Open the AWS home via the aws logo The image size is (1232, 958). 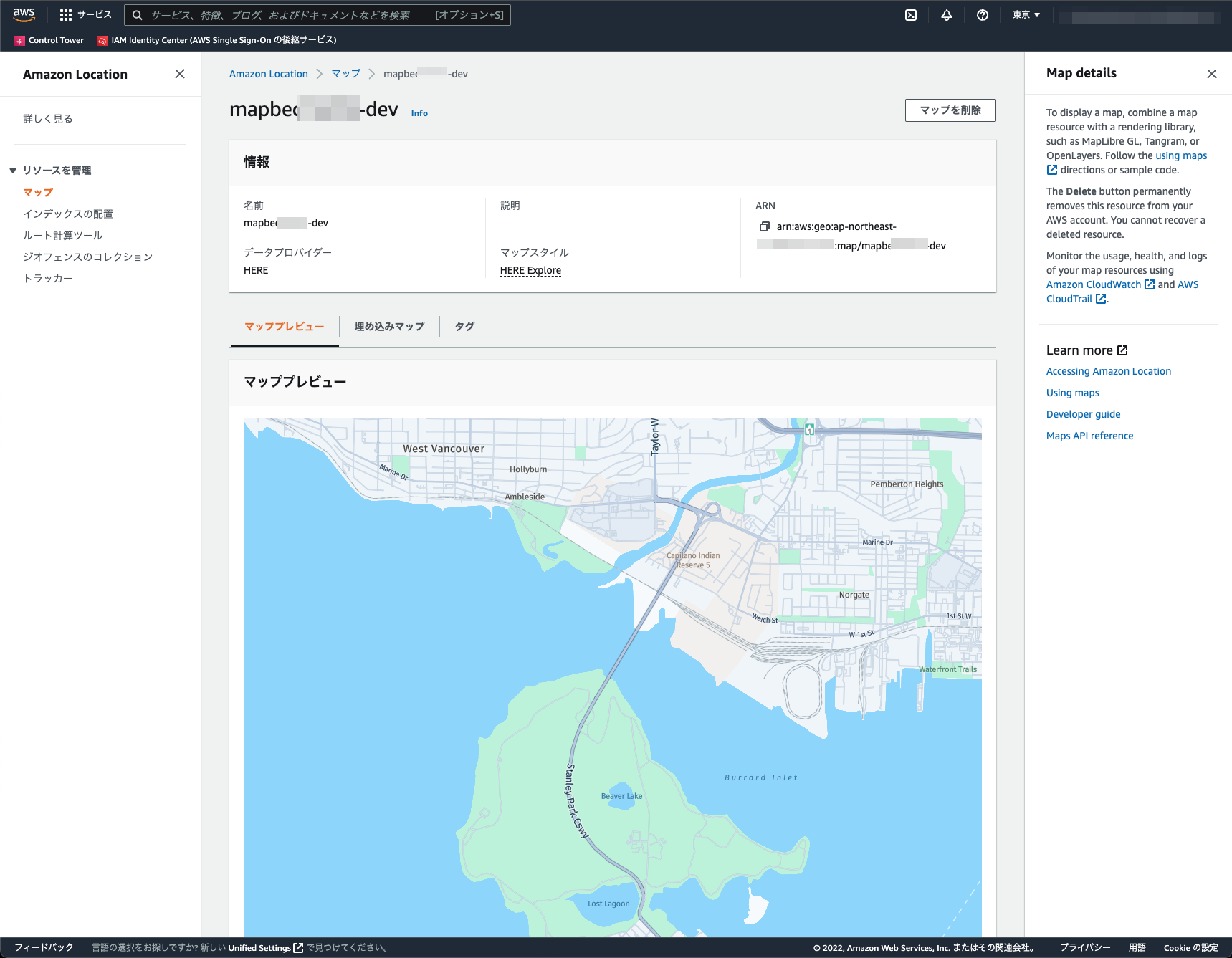(x=24, y=14)
